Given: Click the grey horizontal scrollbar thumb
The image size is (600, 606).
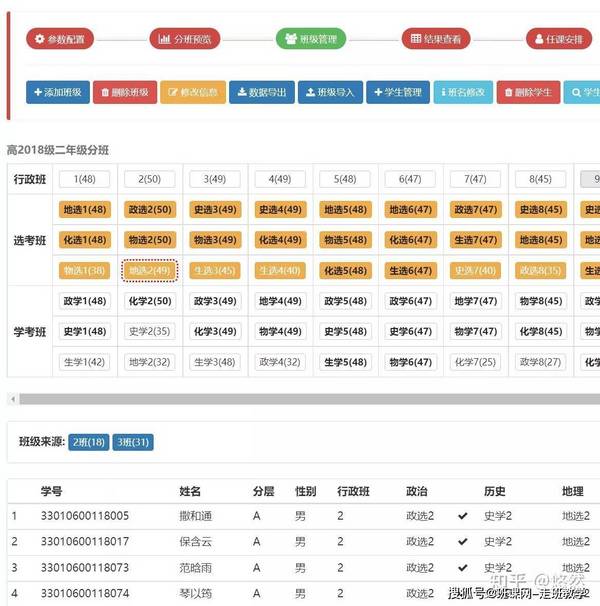Looking at the screenshot, I should [x=309, y=399].
